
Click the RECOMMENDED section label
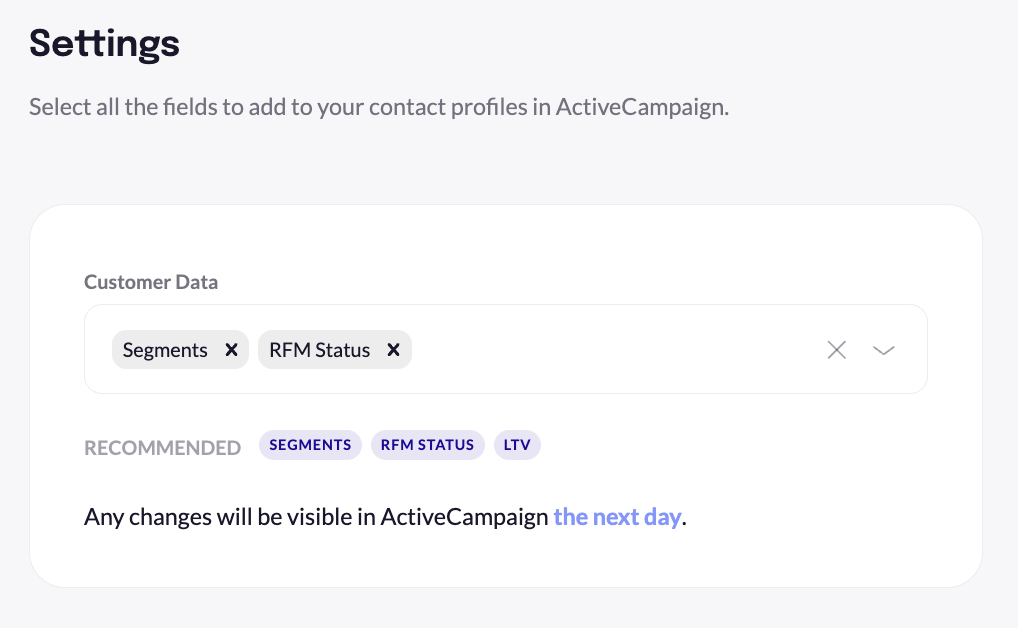click(x=162, y=447)
